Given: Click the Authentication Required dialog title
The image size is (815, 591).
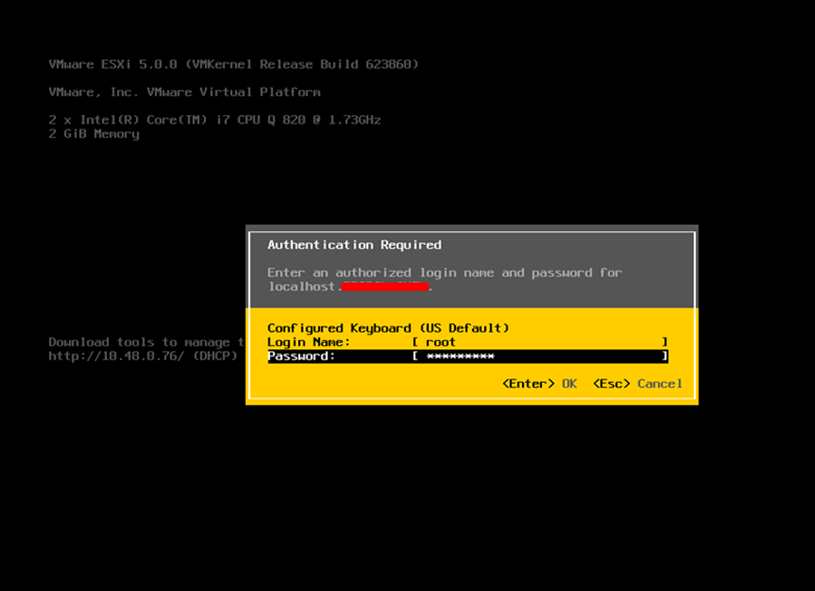Looking at the screenshot, I should pyautogui.click(x=354, y=245).
